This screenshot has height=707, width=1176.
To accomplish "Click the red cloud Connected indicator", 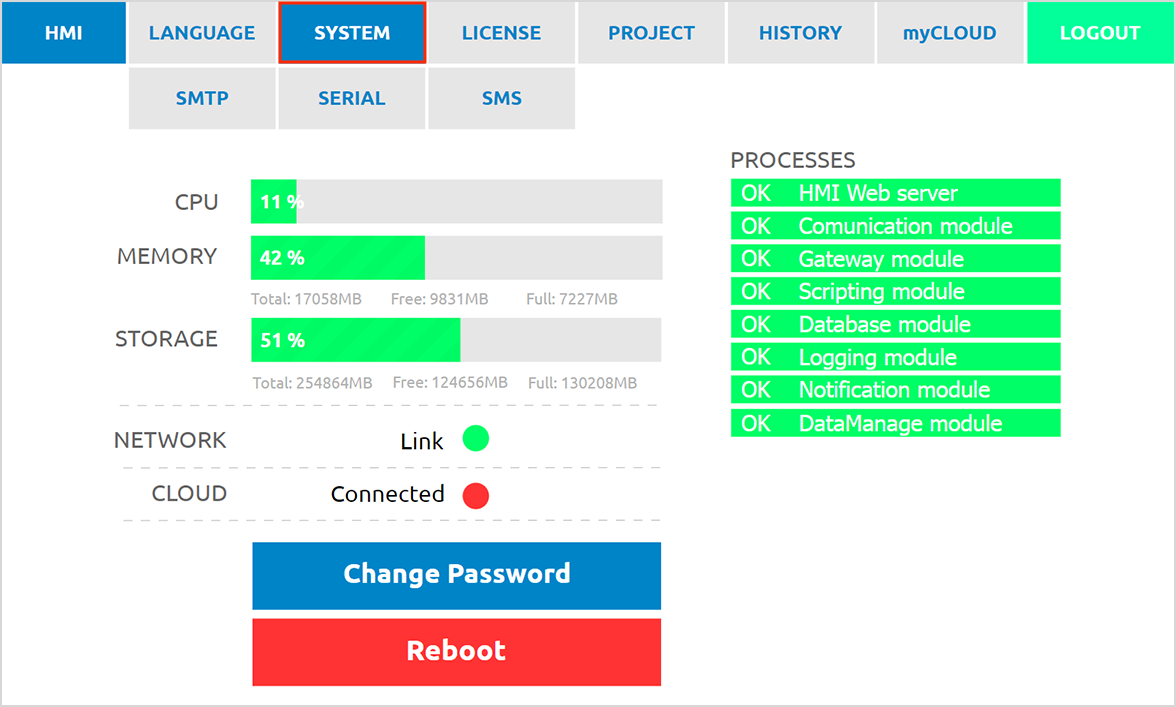I will coord(476,496).
